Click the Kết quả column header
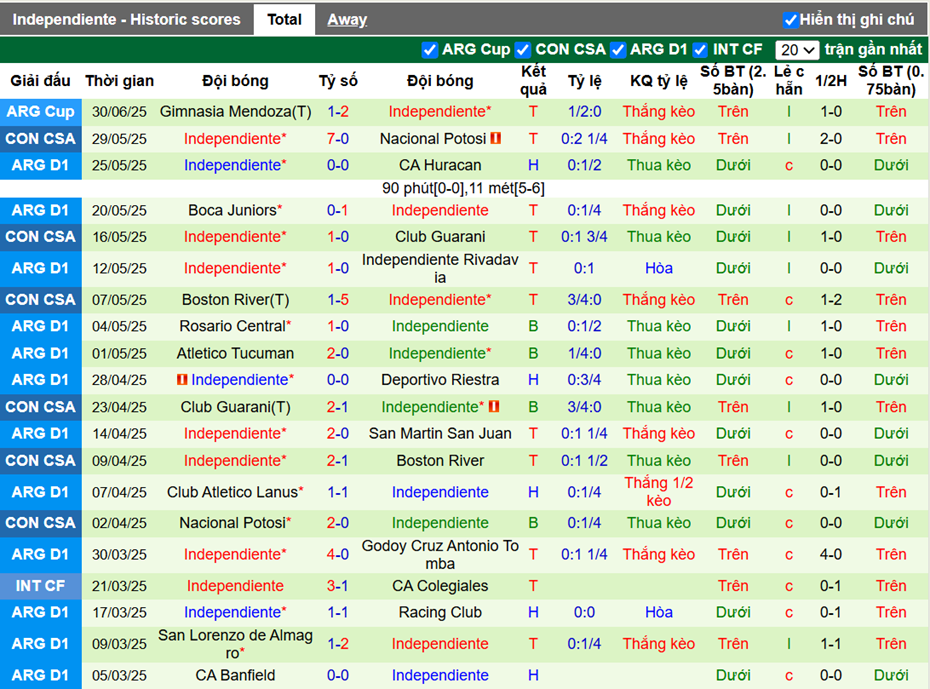The width and height of the screenshot is (930, 689). (533, 81)
